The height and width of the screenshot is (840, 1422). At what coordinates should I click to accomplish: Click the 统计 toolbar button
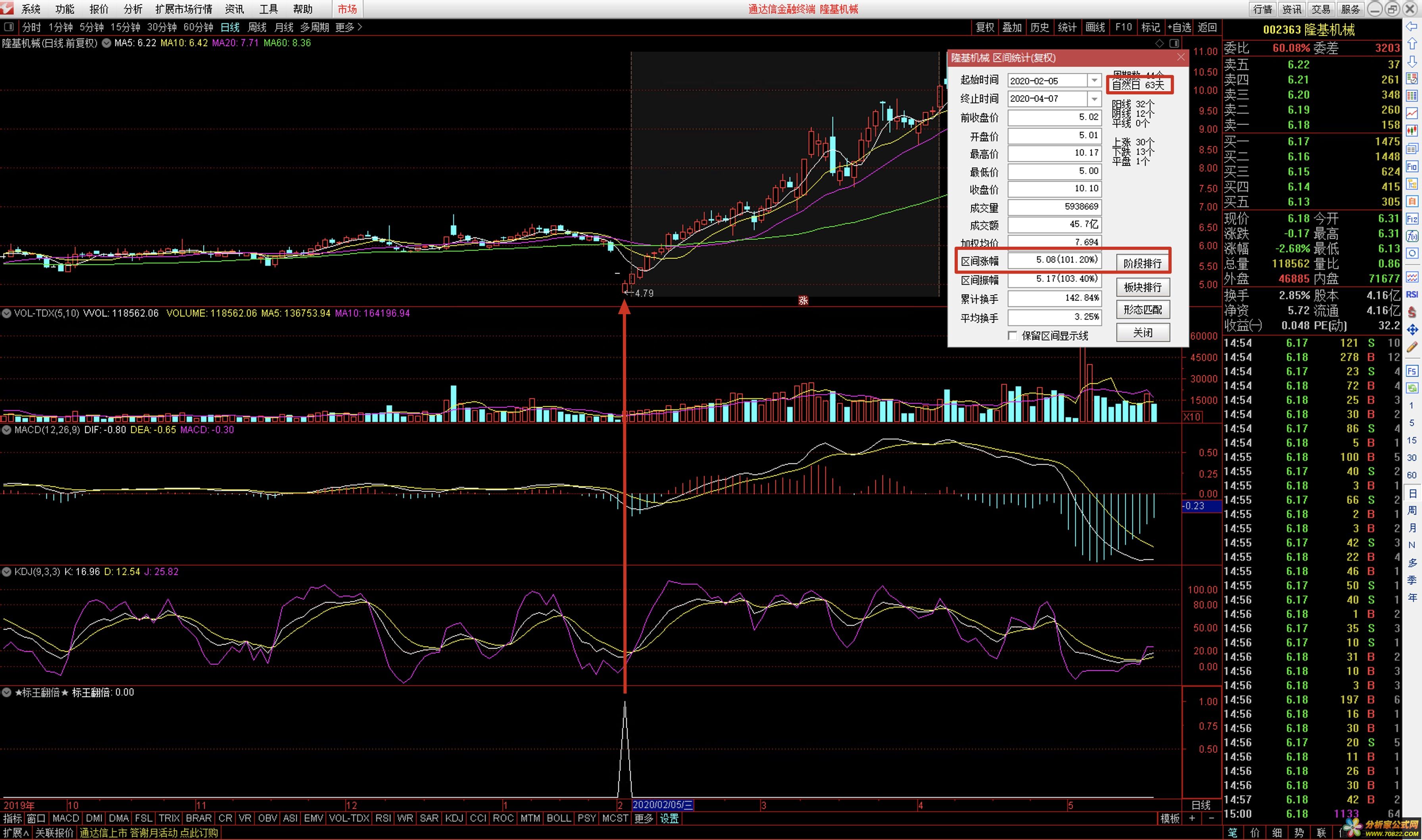[1067, 27]
